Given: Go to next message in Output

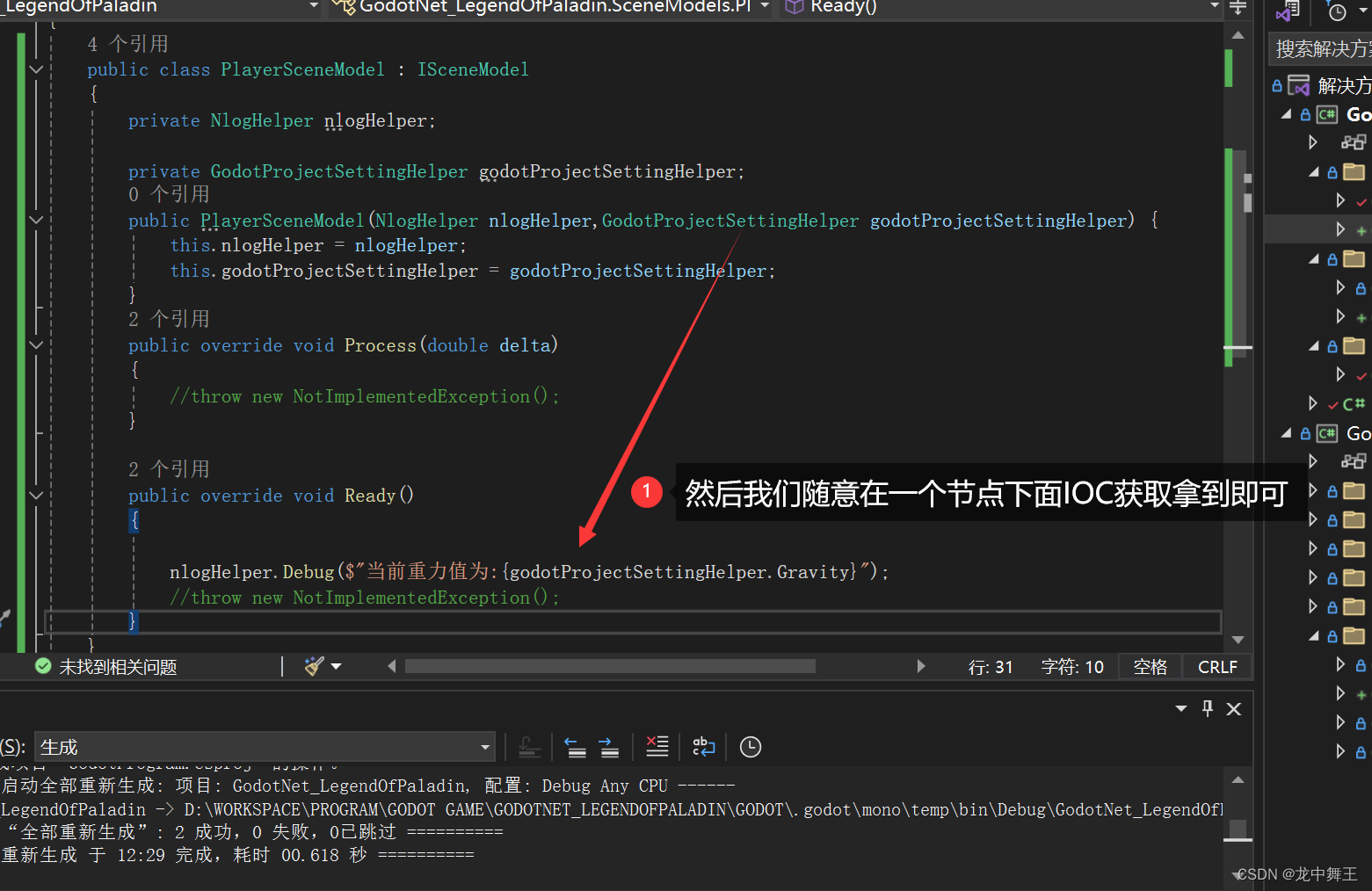Looking at the screenshot, I should [609, 747].
